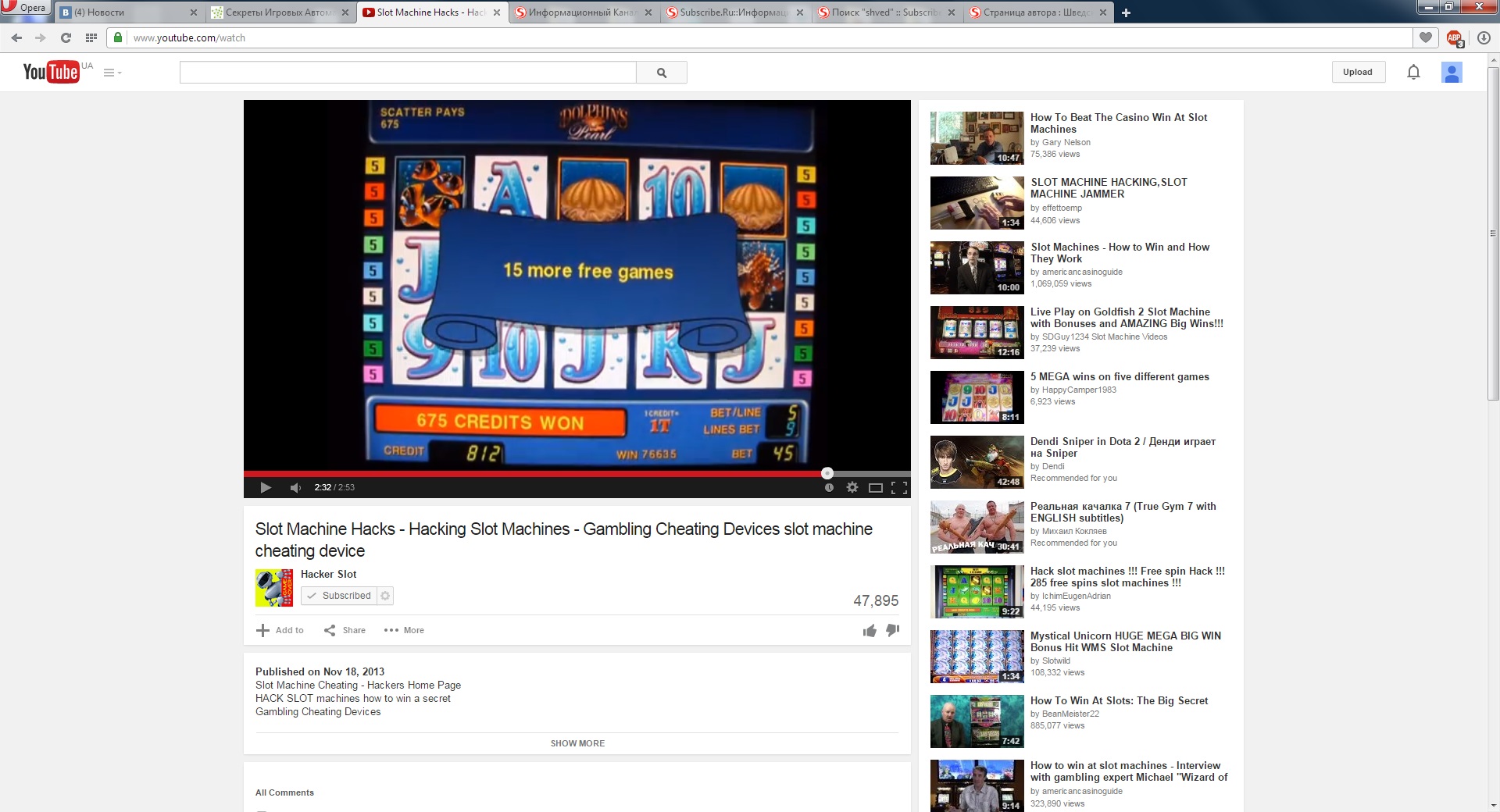Viewport: 1500px width, 812px height.
Task: Open a new browser tab
Action: coord(1126,12)
